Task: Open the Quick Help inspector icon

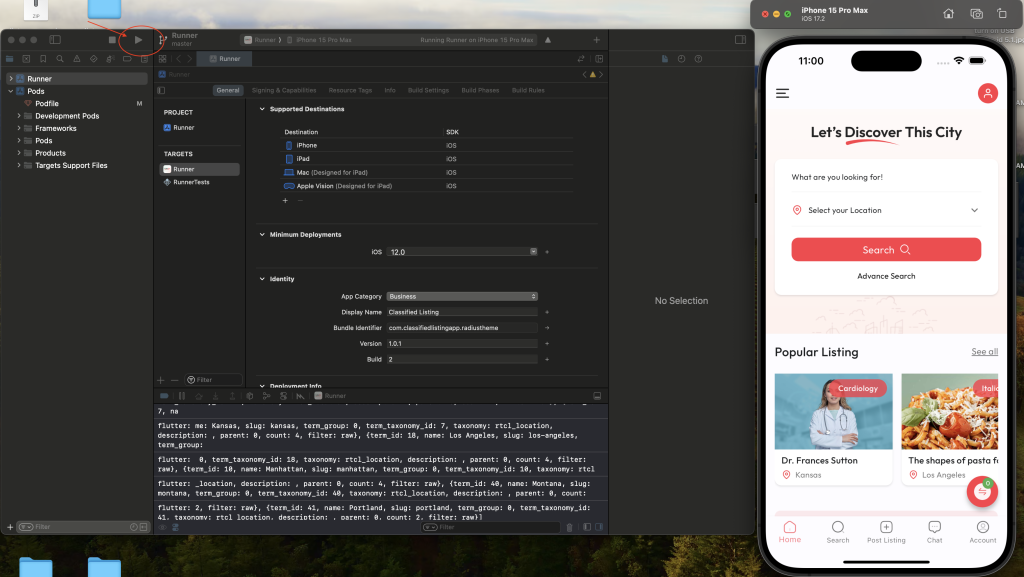Action: pos(698,59)
